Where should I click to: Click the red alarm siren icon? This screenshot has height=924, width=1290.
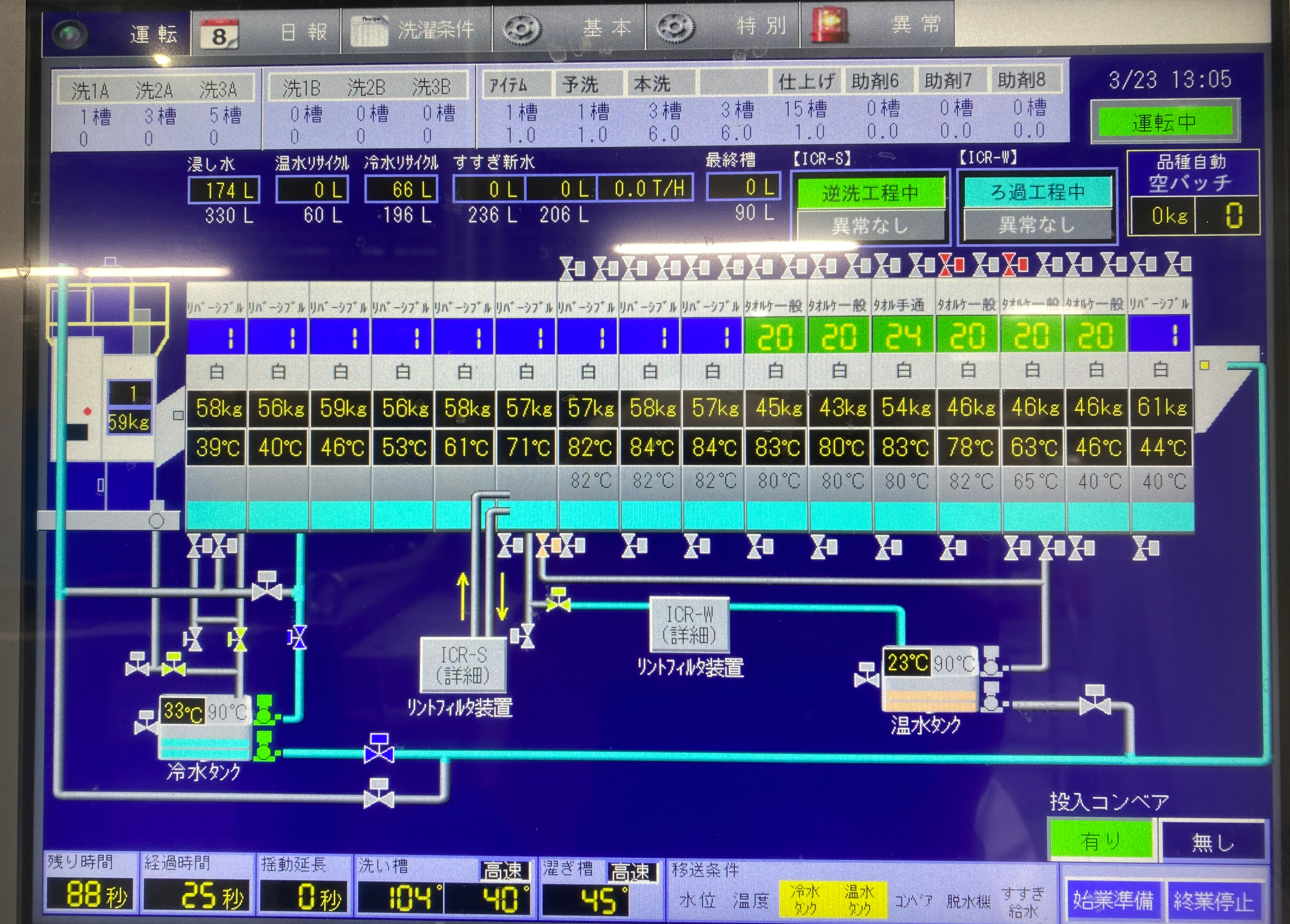pos(829,26)
